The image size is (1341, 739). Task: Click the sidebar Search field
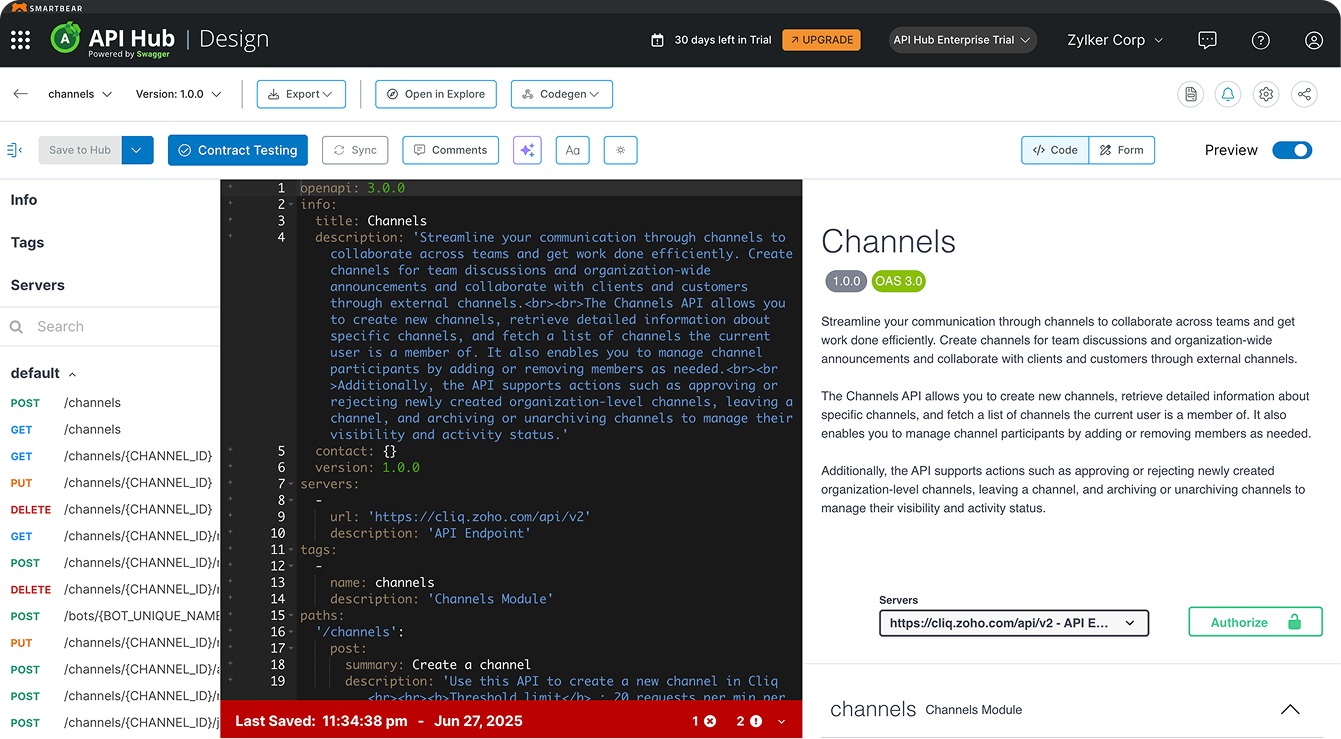(x=110, y=327)
